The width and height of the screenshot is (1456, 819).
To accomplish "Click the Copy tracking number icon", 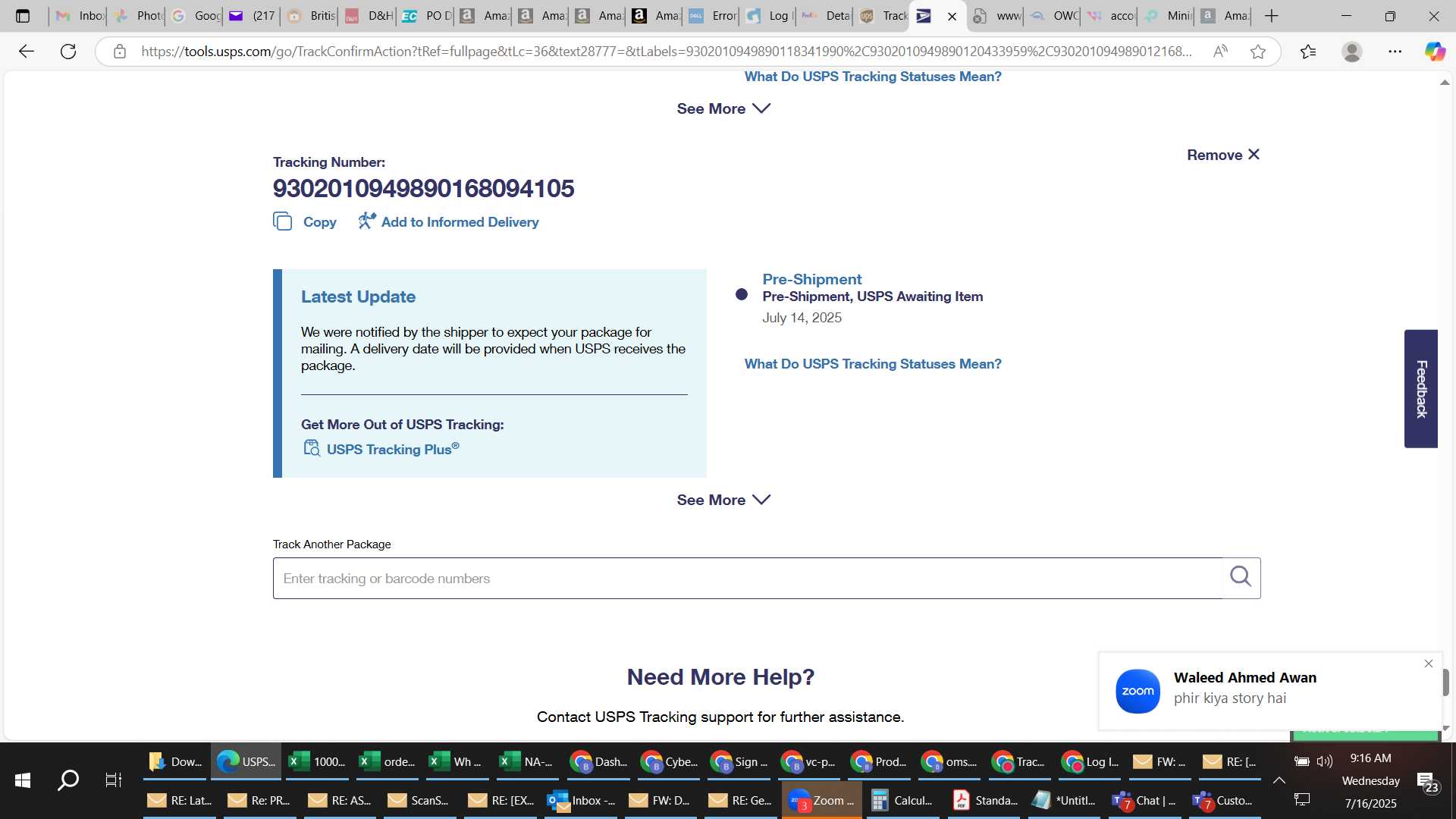I will point(282,221).
